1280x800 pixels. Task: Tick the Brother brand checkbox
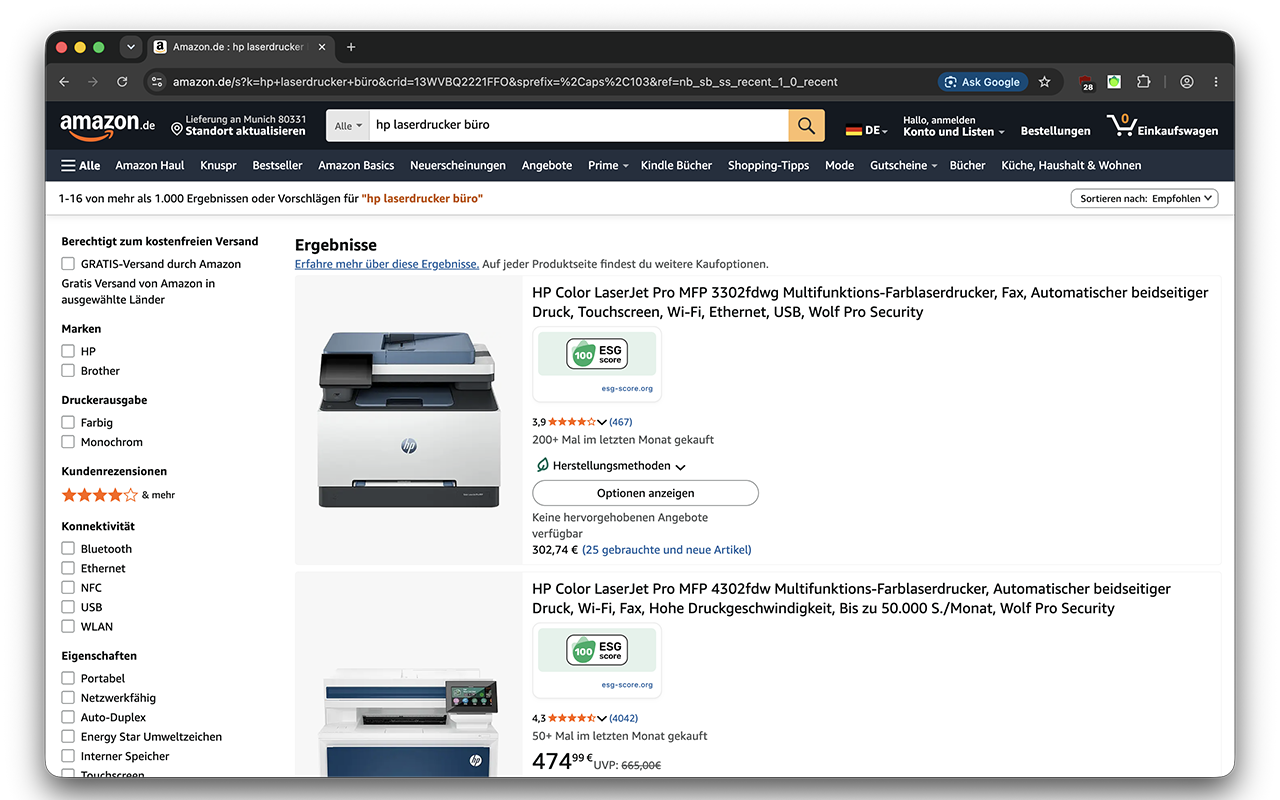pos(68,371)
